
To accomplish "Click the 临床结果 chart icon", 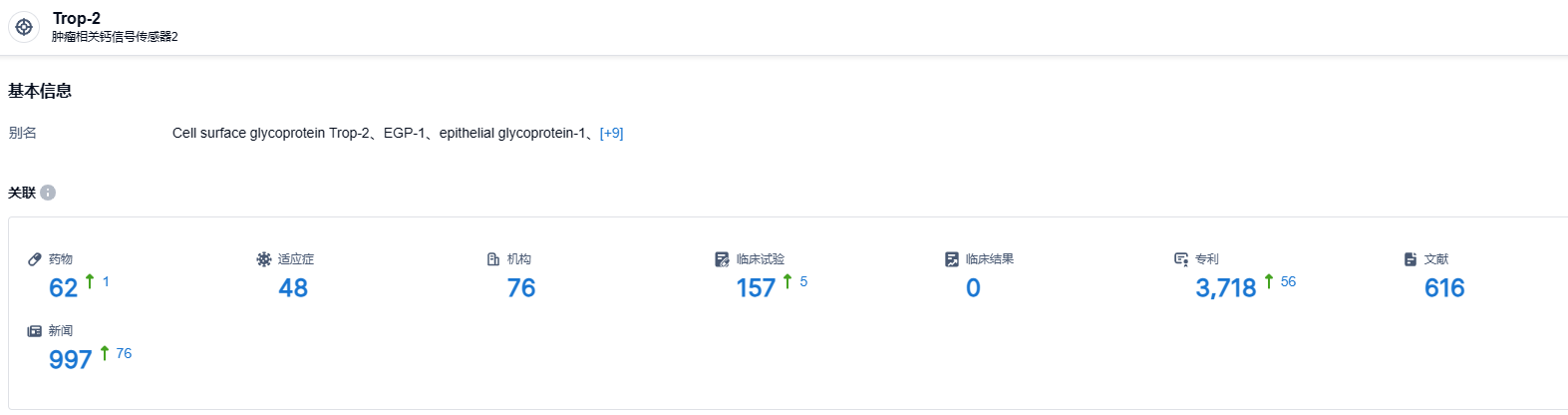I will [x=952, y=259].
